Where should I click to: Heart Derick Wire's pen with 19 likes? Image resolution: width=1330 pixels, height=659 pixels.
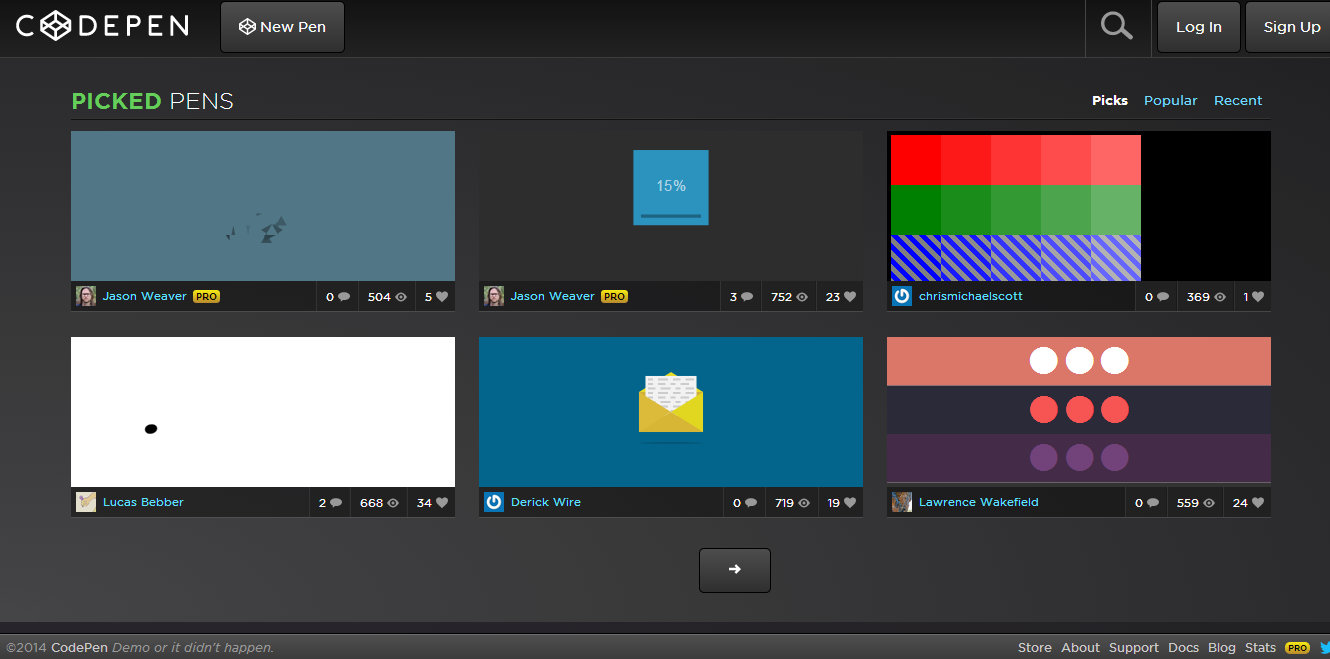pos(842,503)
